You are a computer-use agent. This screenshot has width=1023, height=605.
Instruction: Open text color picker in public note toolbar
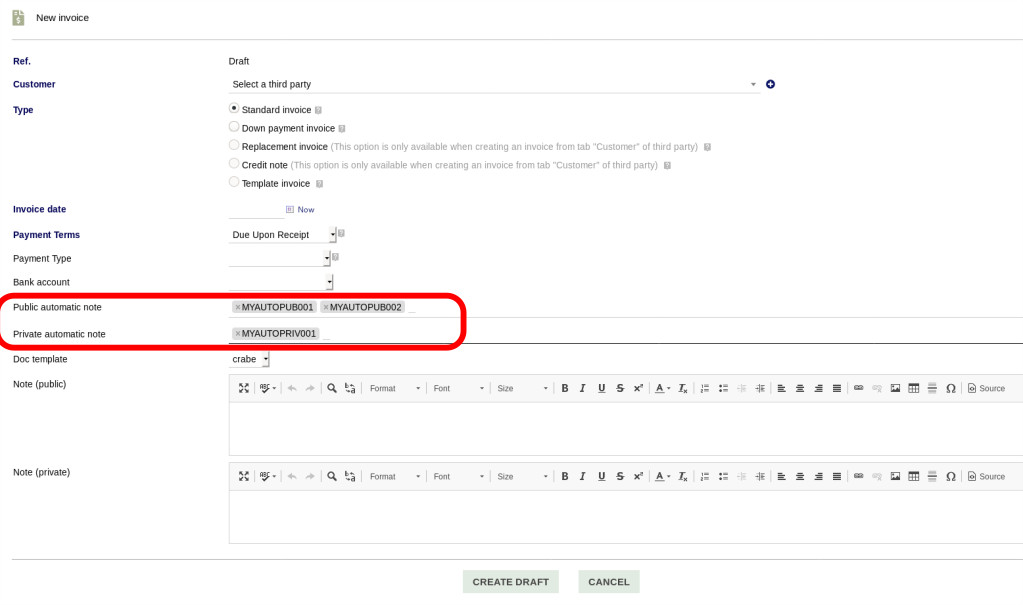click(663, 388)
